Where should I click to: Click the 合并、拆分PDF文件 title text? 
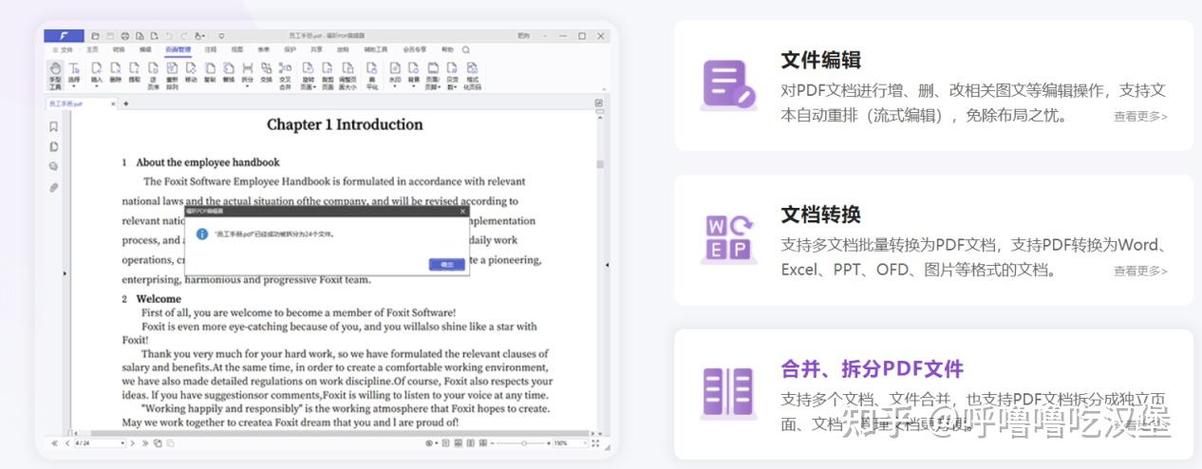tap(872, 368)
